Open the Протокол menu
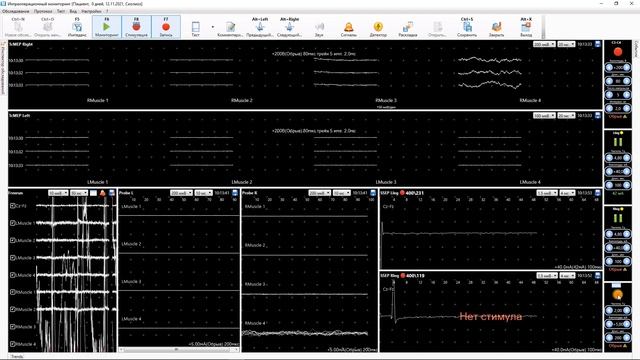Image resolution: width=640 pixels, height=360 pixels. click(x=43, y=11)
